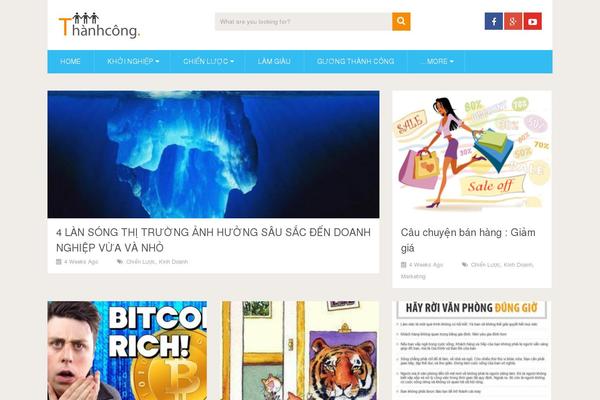Click the calendar icon under iceberg article

[x=59, y=262]
